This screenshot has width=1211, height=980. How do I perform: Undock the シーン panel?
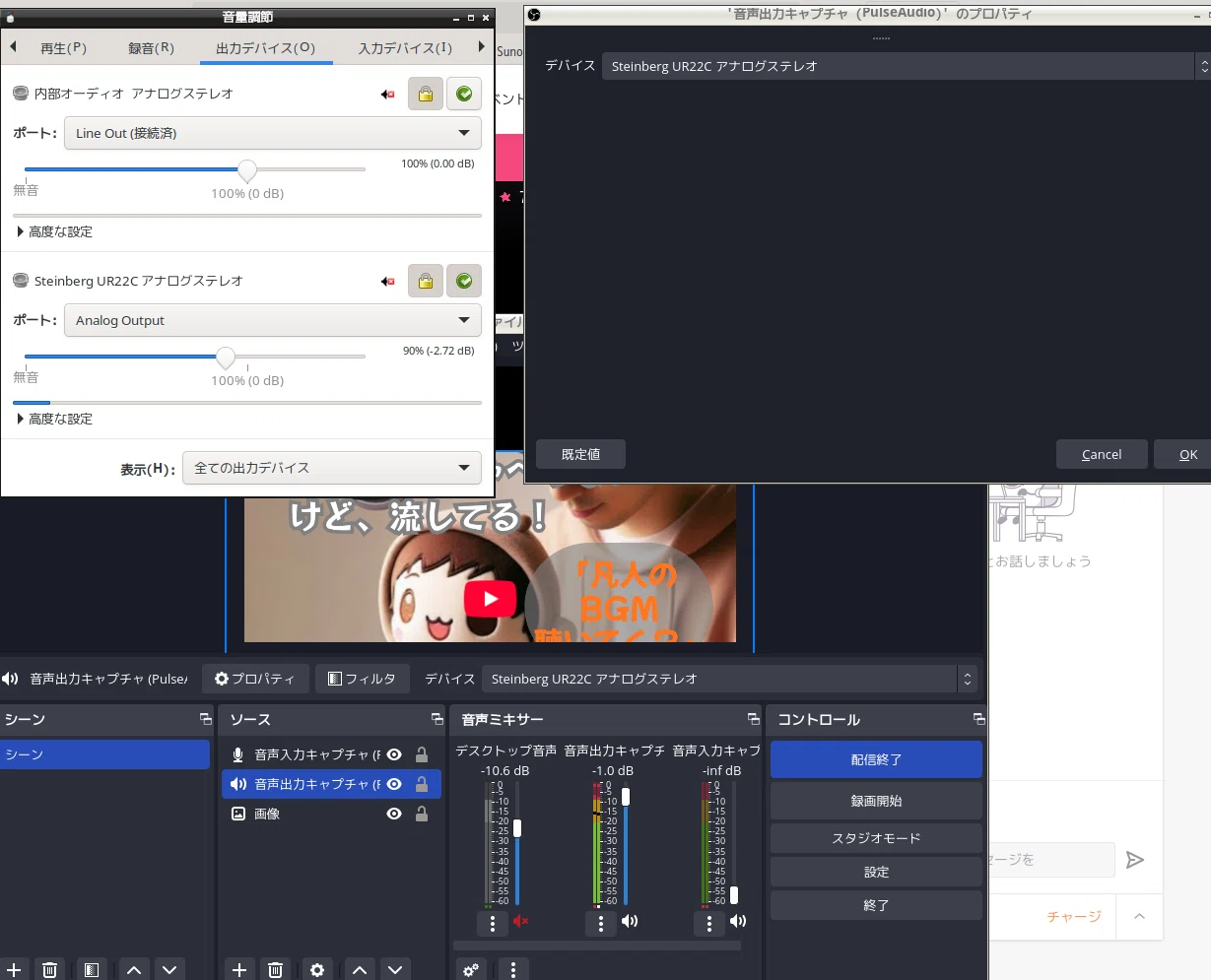[x=205, y=719]
